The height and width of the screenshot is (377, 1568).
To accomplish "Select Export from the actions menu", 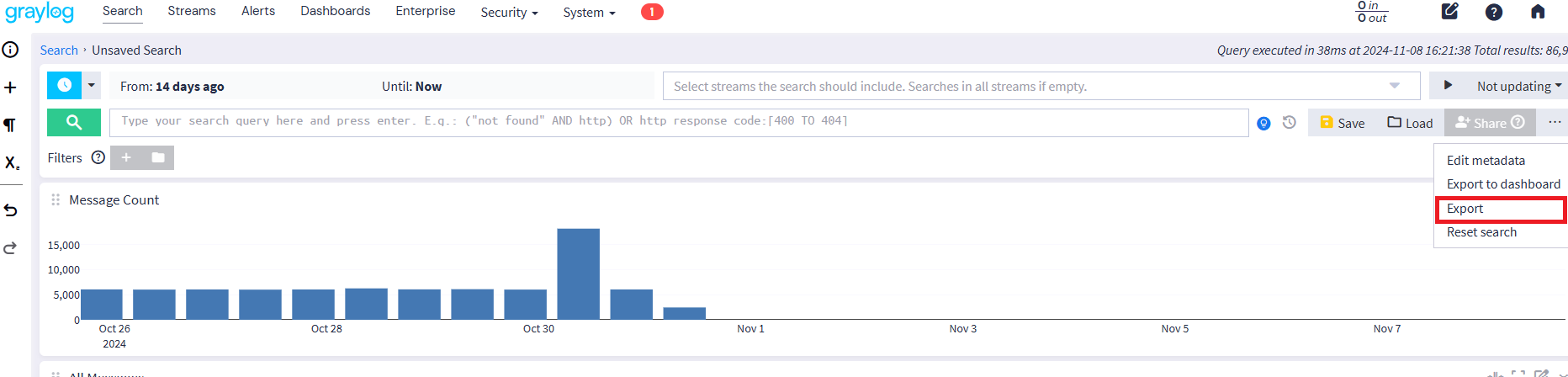I will click(x=1465, y=209).
